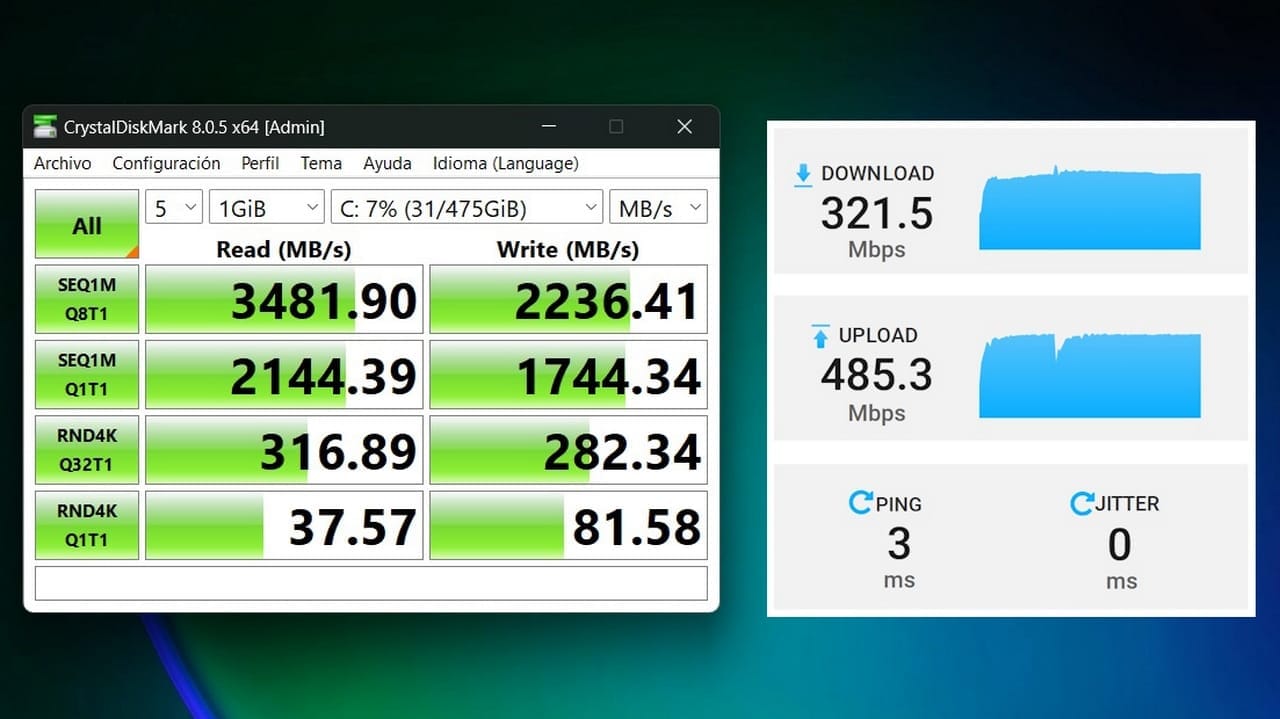
Task: Click the ping value of 3
Action: click(899, 545)
